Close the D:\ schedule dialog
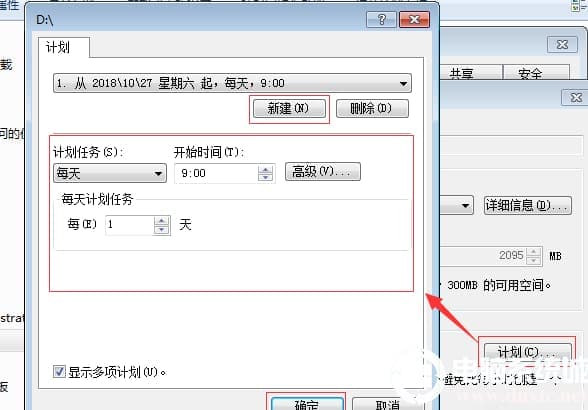Image resolution: width=588 pixels, height=410 pixels. [414, 19]
